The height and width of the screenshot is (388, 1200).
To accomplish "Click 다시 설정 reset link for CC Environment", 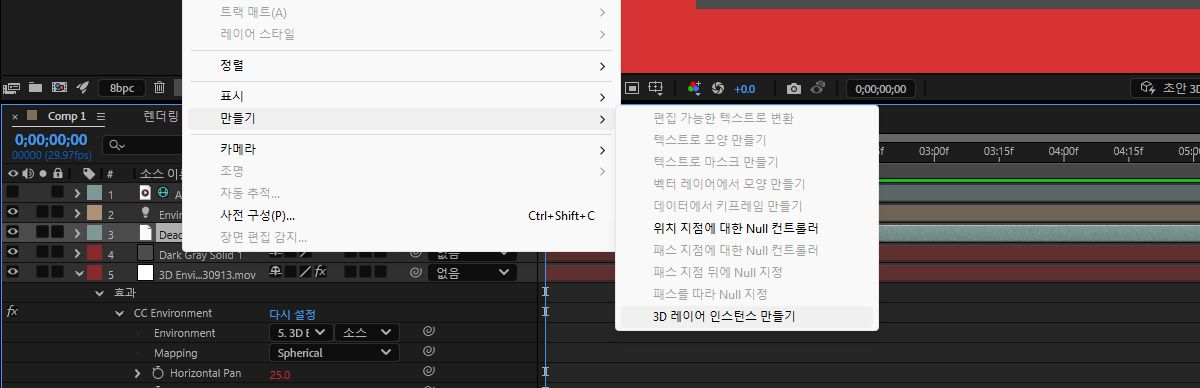I will (293, 314).
